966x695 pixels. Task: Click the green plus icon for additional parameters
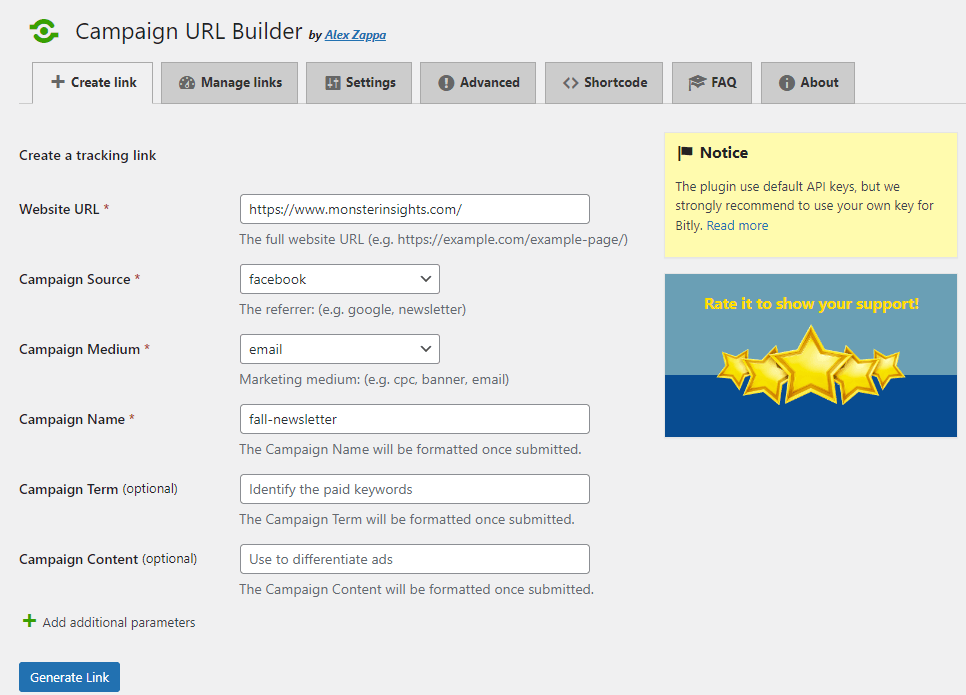pyautogui.click(x=28, y=622)
